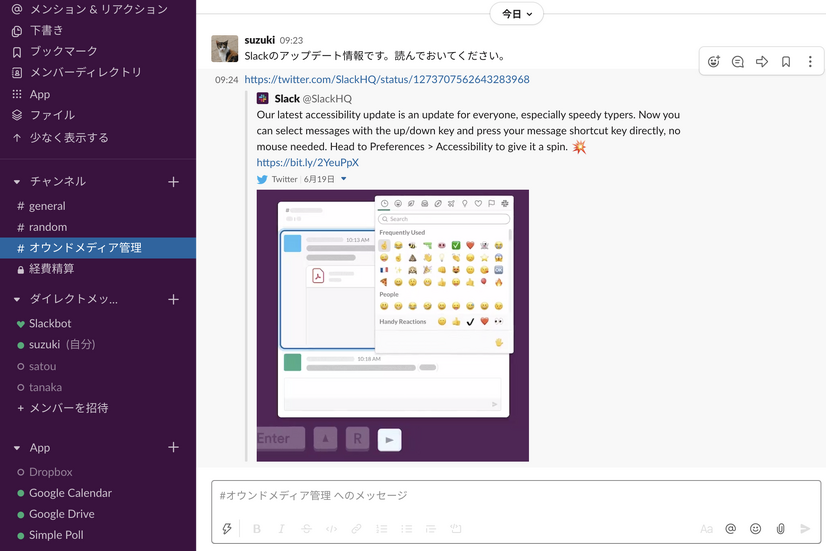This screenshot has width=826, height=551.
Task: Toggle blockquote formatting in composer
Action: tap(431, 528)
